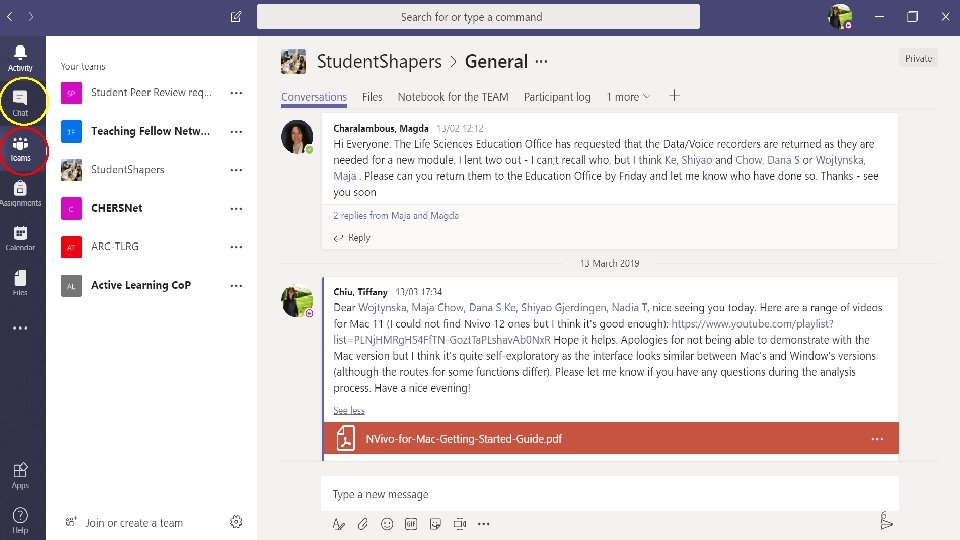Click the StudentShapers team header image
Screen dimensions: 960x540
point(293,62)
